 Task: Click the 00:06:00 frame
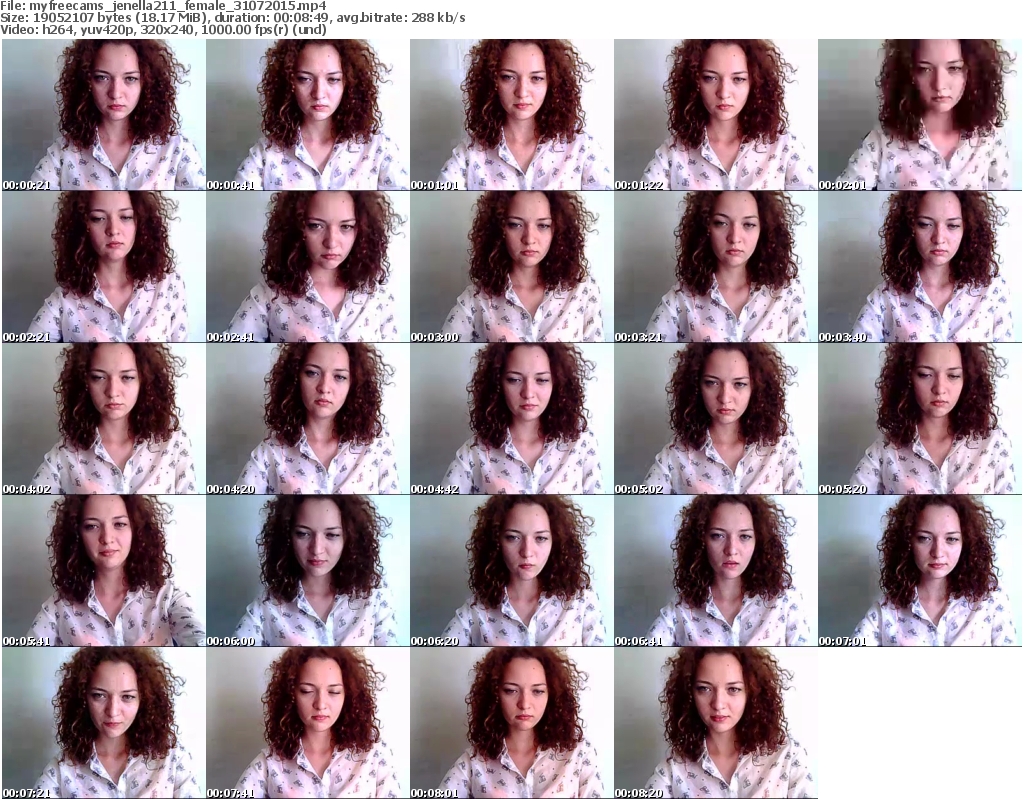[308, 570]
